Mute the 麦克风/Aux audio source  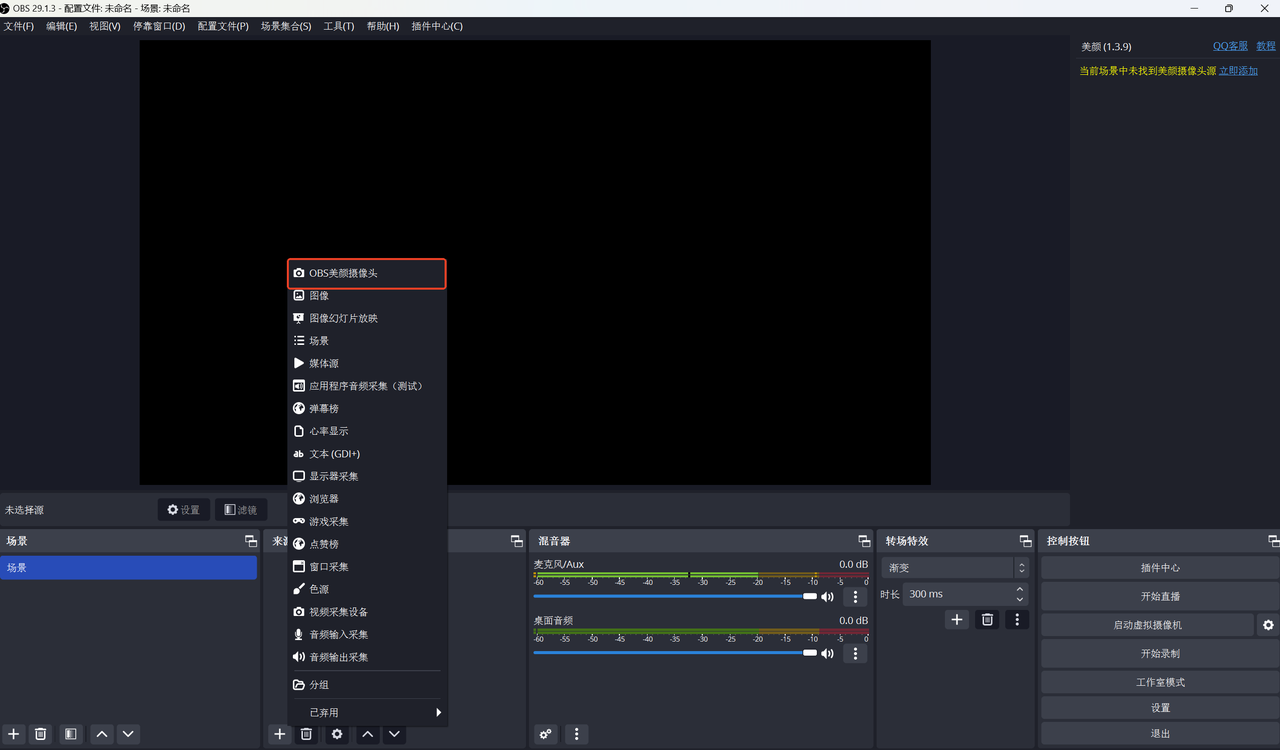click(x=827, y=596)
